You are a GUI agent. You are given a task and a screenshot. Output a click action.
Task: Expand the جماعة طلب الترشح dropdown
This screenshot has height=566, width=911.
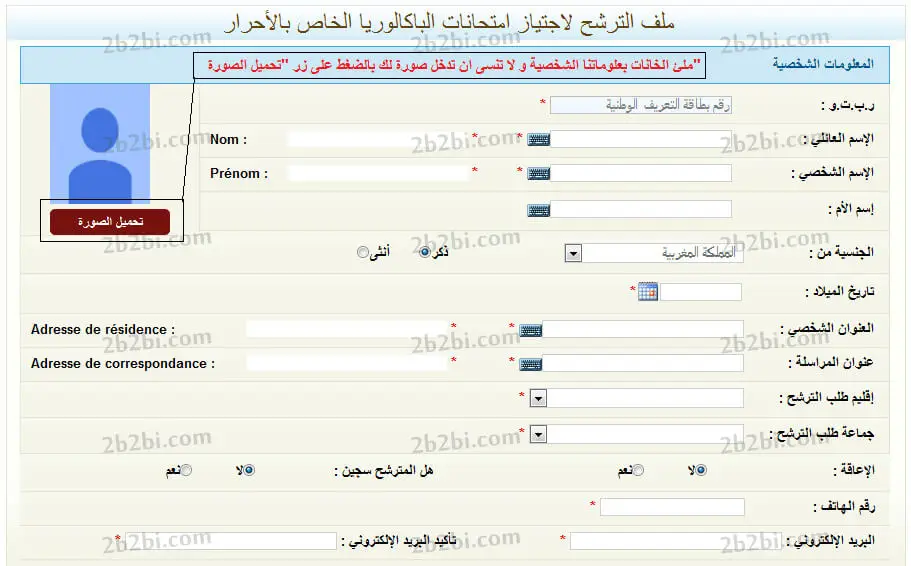coord(538,435)
